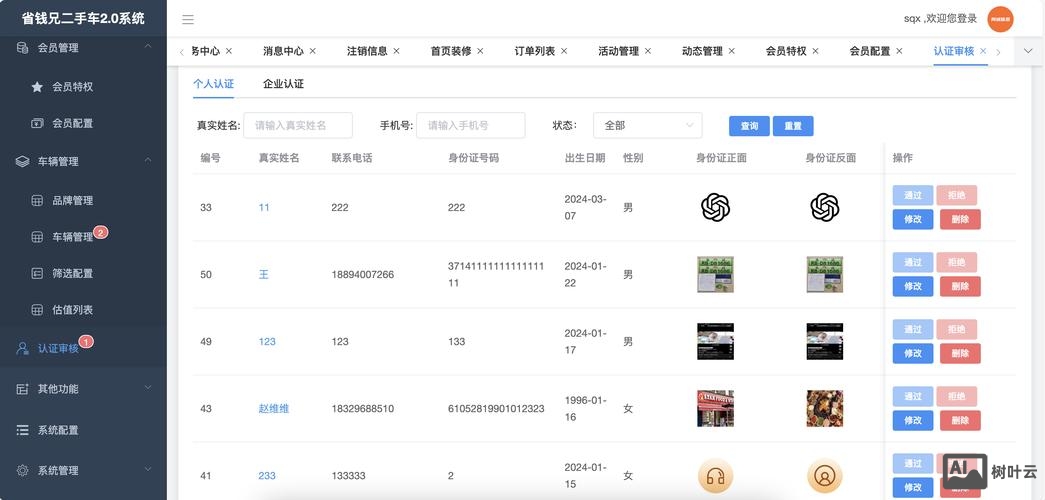
Task: Open the tab list dropdown chevron
Action: (1028, 51)
